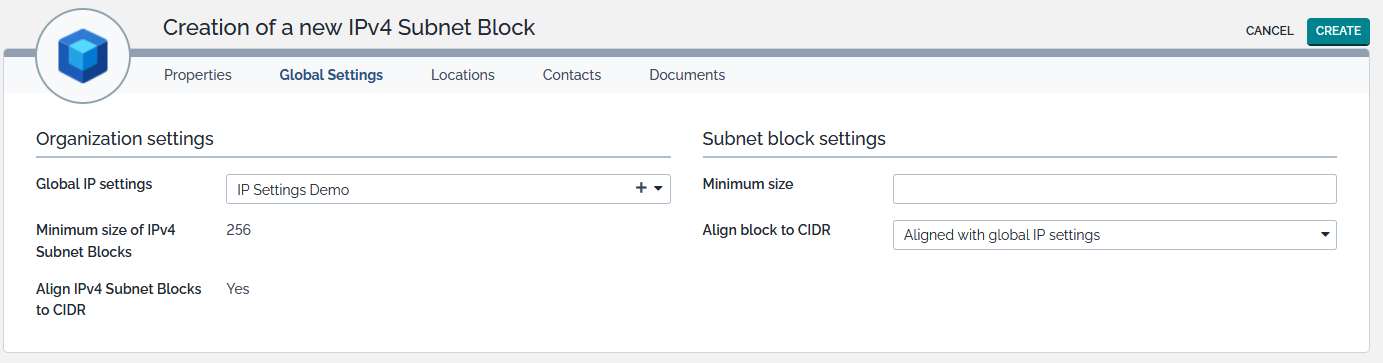
Task: Switch to the Properties tab
Action: tap(198, 75)
